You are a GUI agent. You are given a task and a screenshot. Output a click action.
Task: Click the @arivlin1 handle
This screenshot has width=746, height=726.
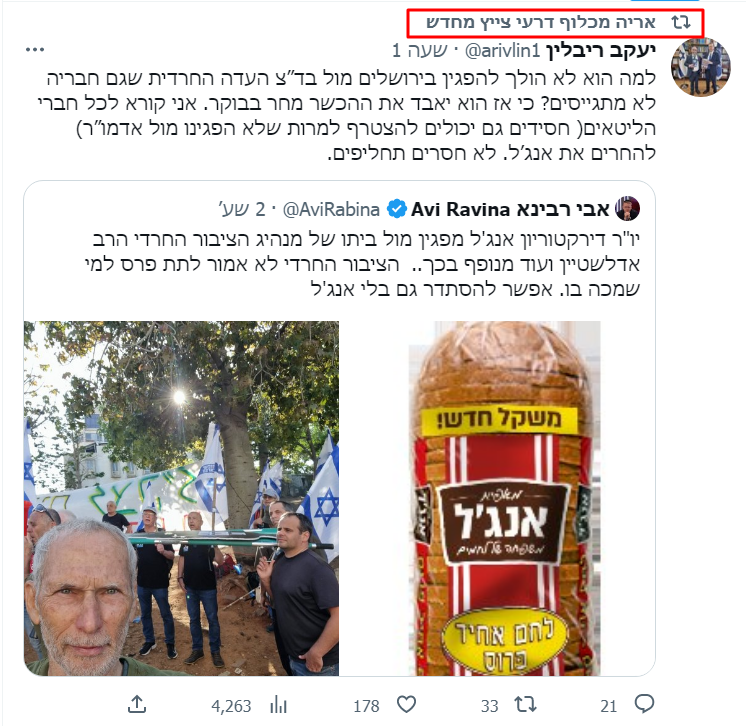pos(502,50)
